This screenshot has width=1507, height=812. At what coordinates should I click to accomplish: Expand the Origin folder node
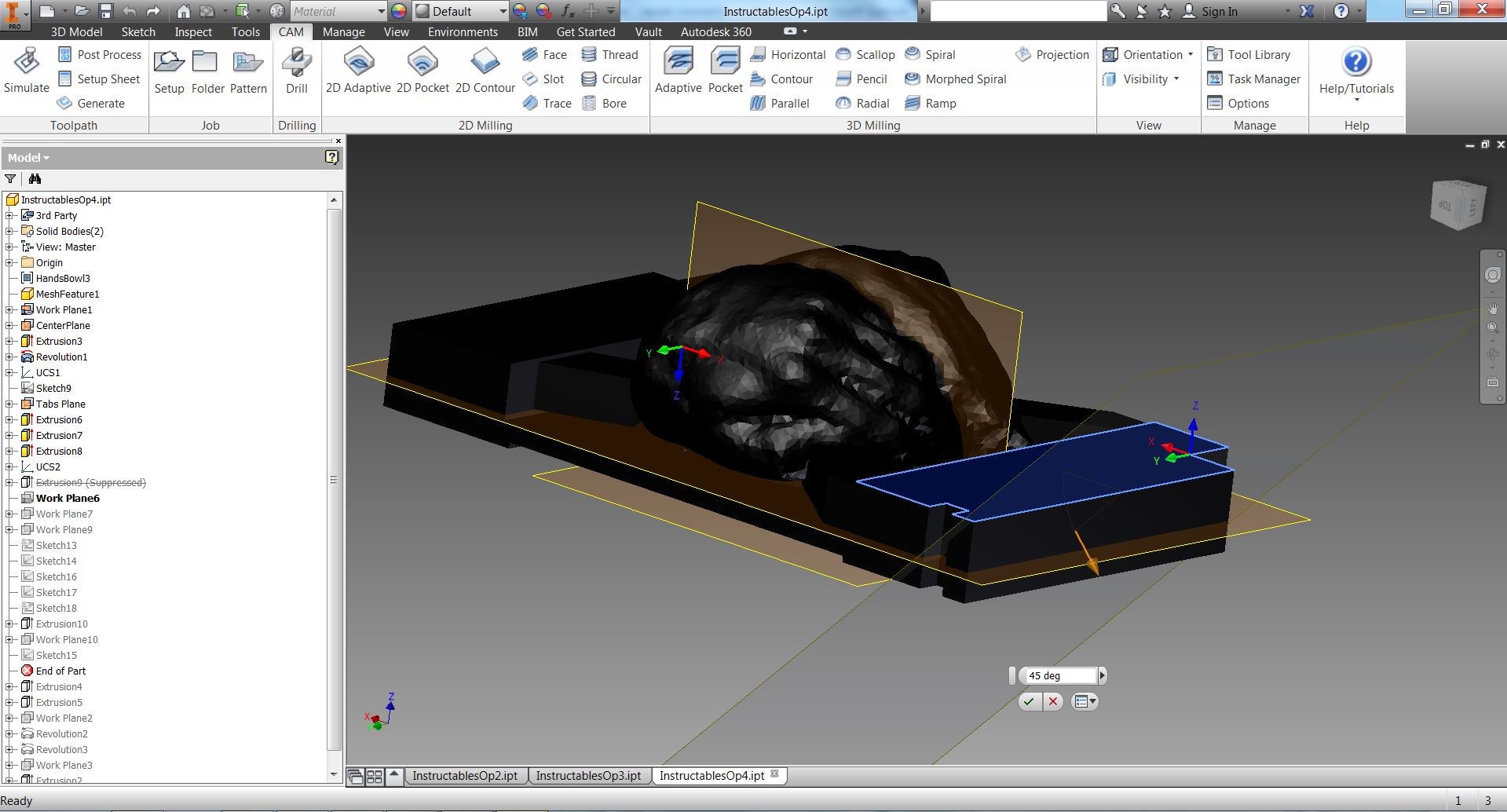click(9, 262)
